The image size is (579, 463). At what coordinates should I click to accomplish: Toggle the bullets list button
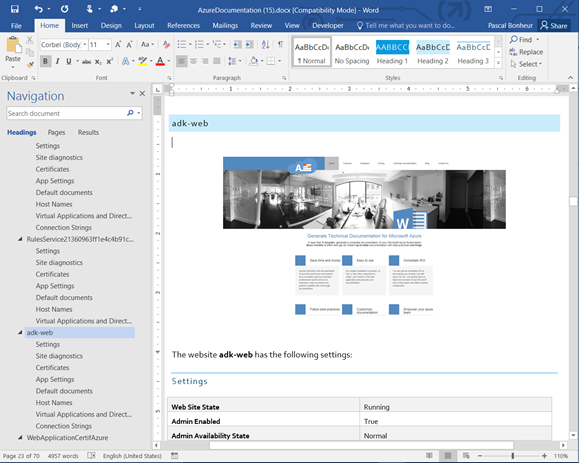coord(182,45)
